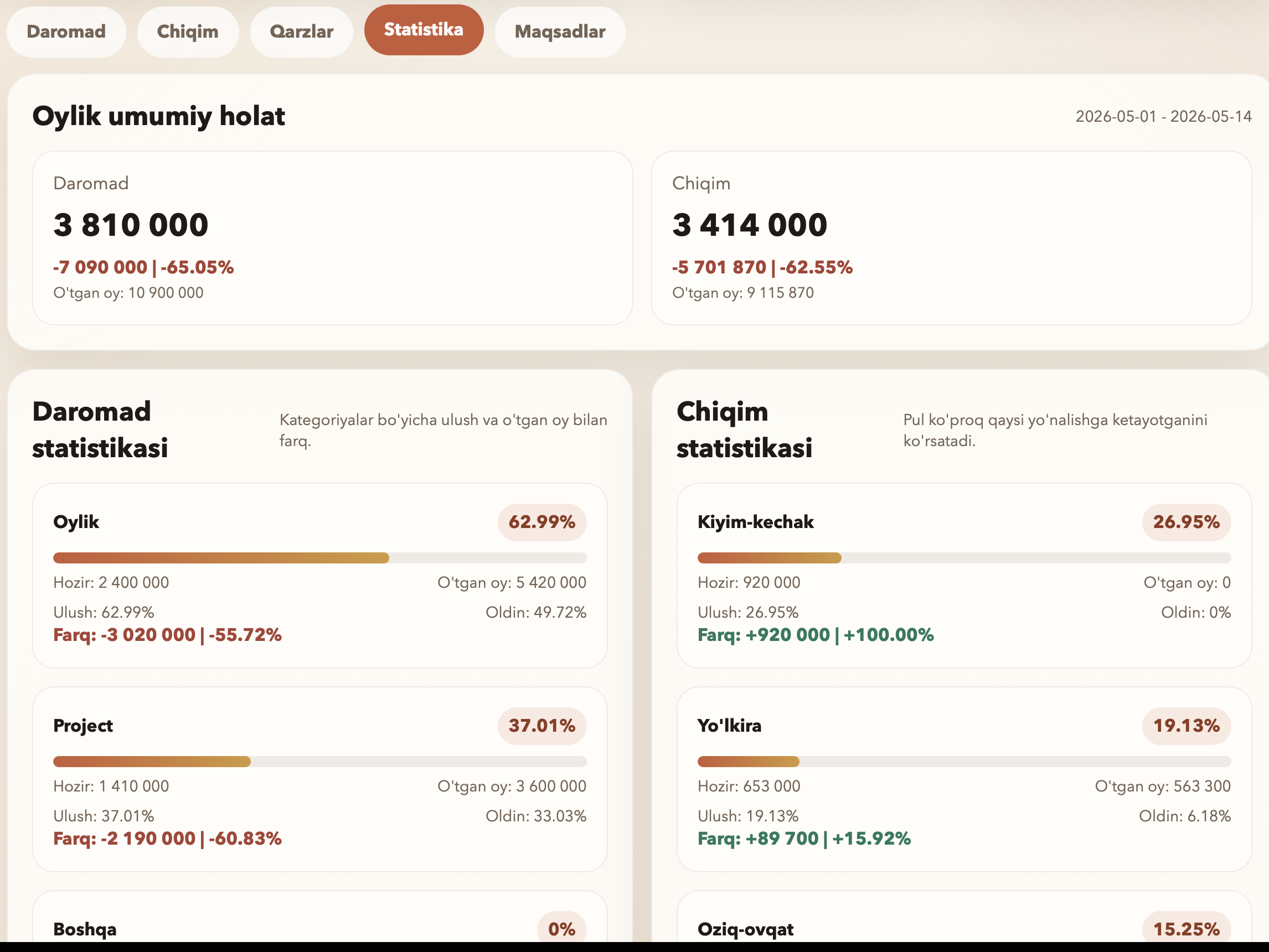
Task: Click the Yo'lkira progress bar
Action: point(964,762)
